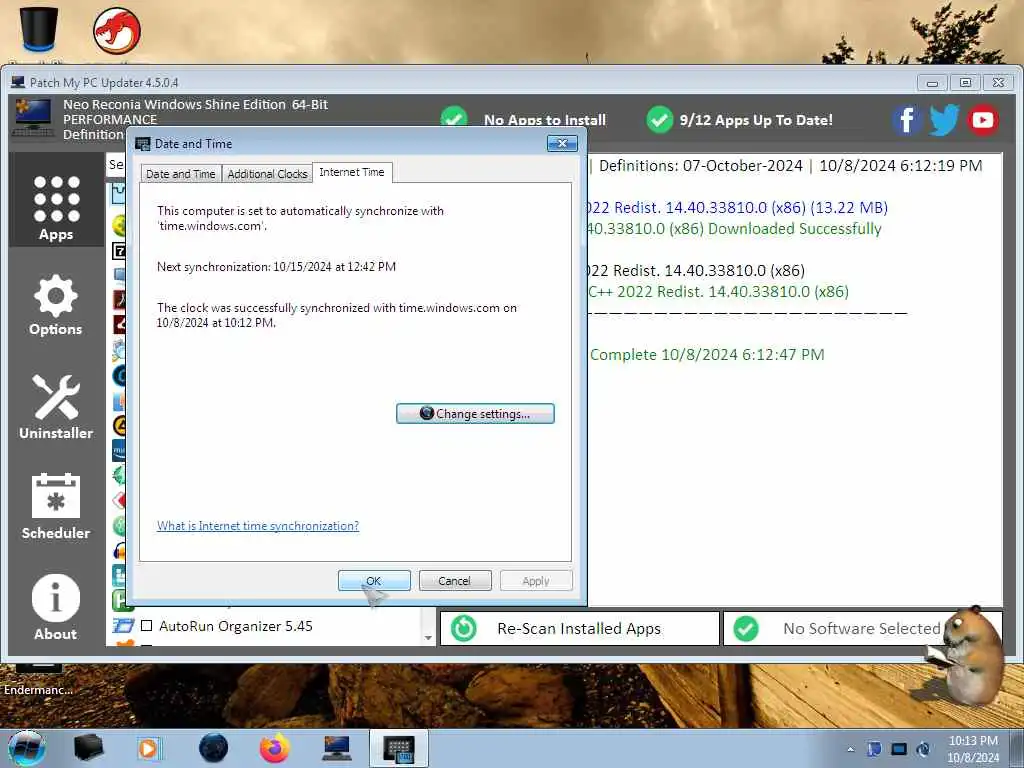Launch Firefox from the taskbar

(x=275, y=748)
